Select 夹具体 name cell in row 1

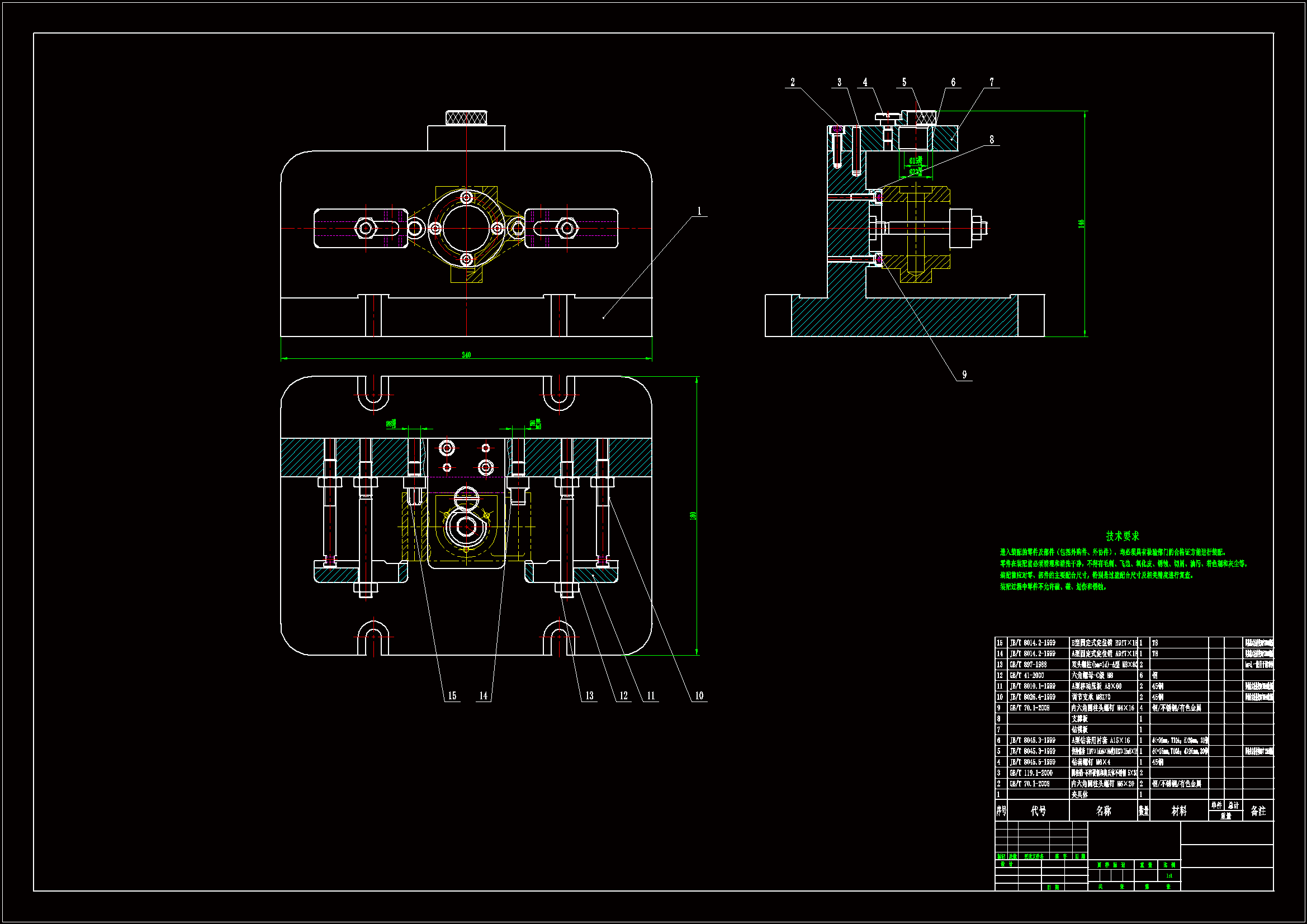pos(1079,794)
